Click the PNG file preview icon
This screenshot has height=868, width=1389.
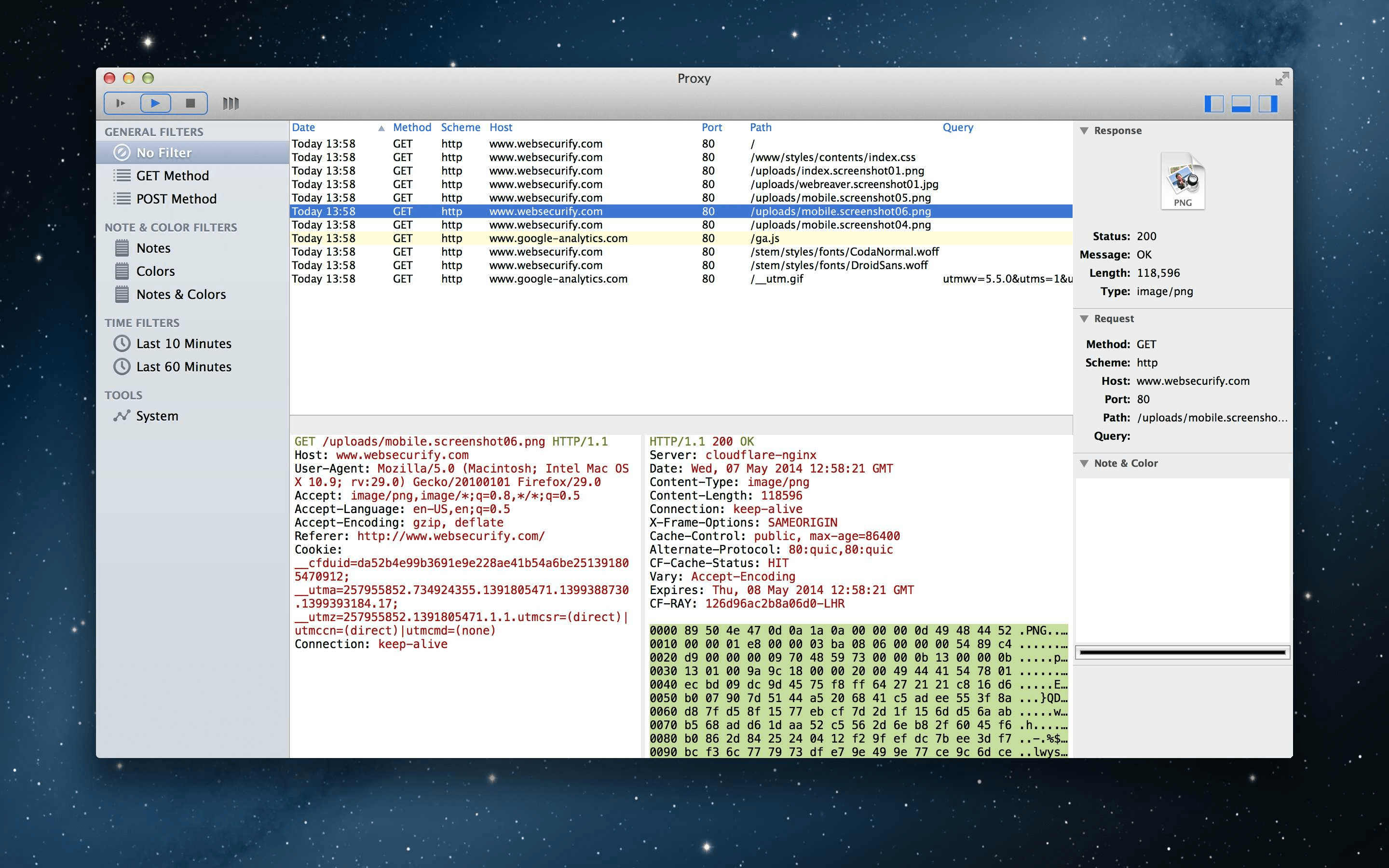point(1183,180)
